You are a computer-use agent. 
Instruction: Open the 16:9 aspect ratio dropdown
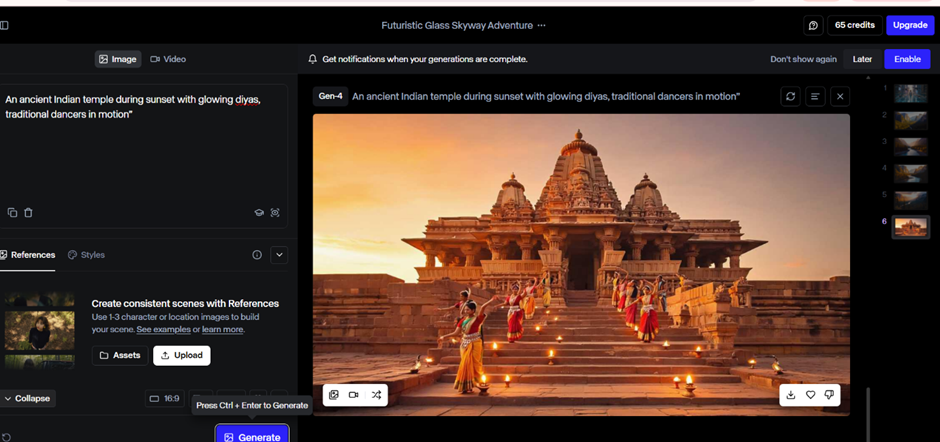point(164,398)
